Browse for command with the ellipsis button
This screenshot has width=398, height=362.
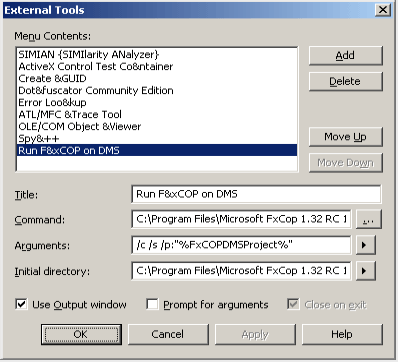(368, 219)
